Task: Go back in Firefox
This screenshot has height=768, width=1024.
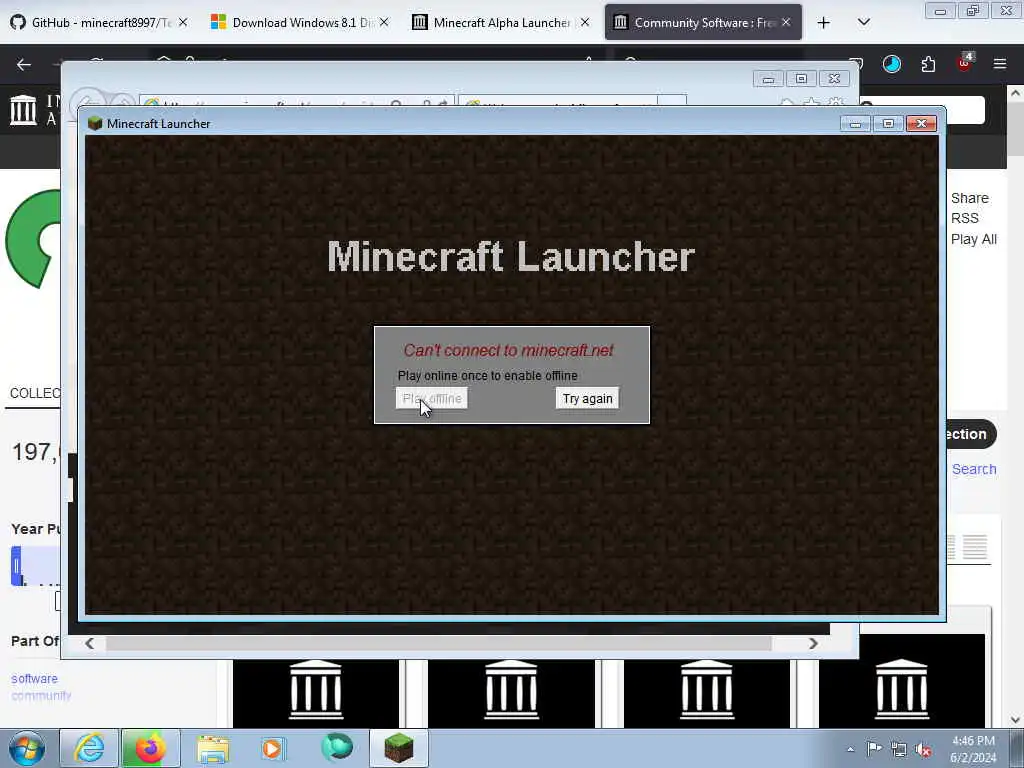Action: tap(24, 64)
